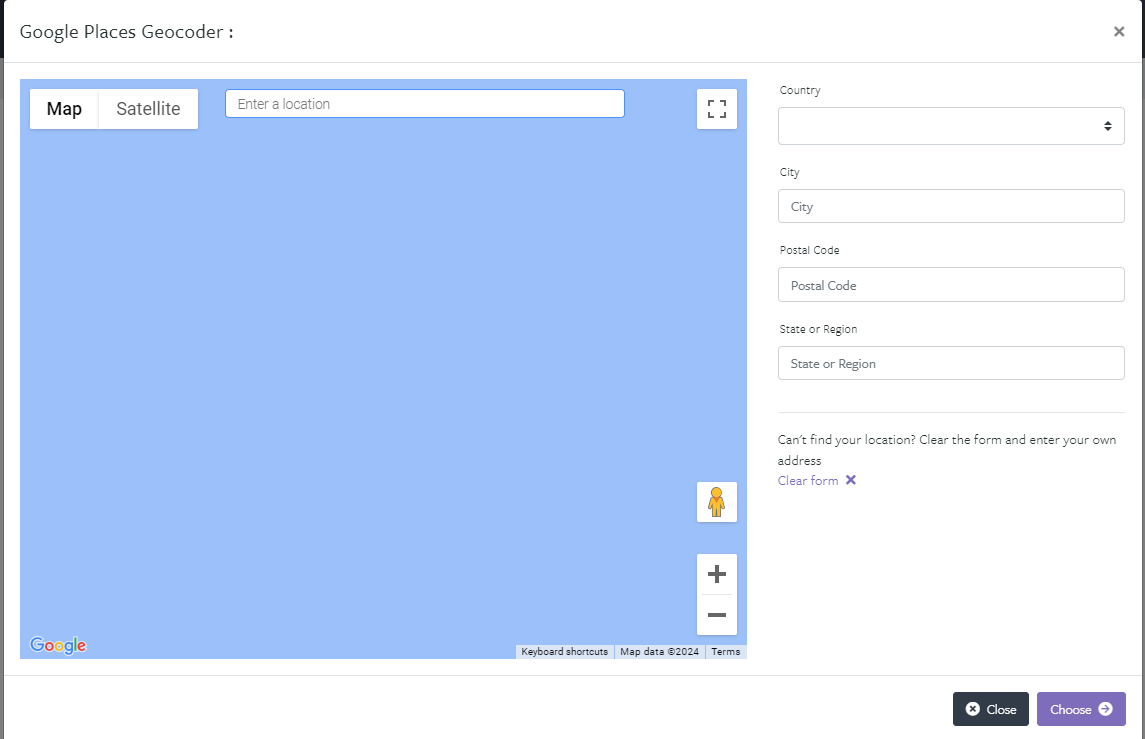1145x739 pixels.
Task: Zoom in on the map
Action: [x=716, y=574]
